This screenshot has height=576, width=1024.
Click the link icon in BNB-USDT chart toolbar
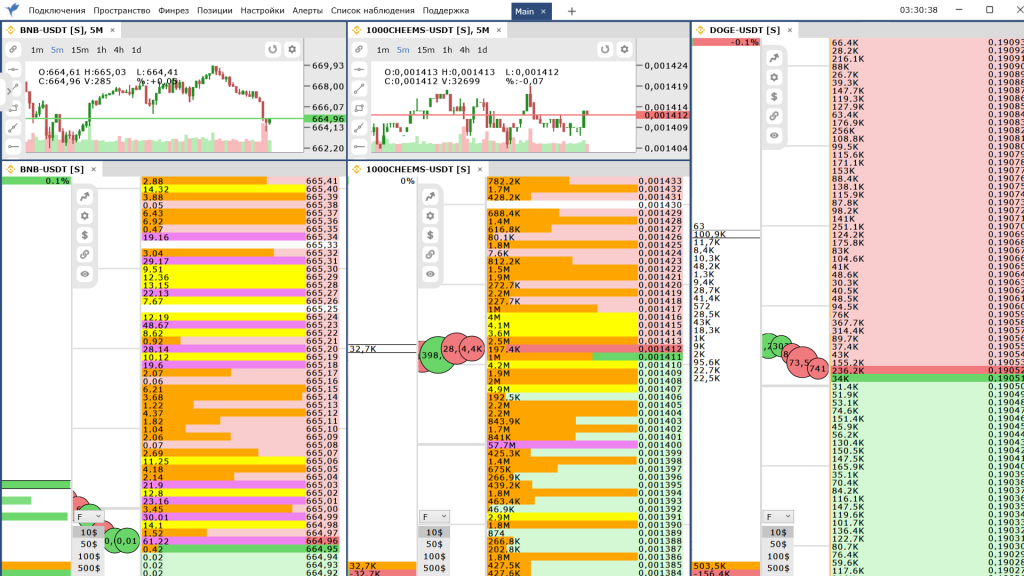[13, 50]
